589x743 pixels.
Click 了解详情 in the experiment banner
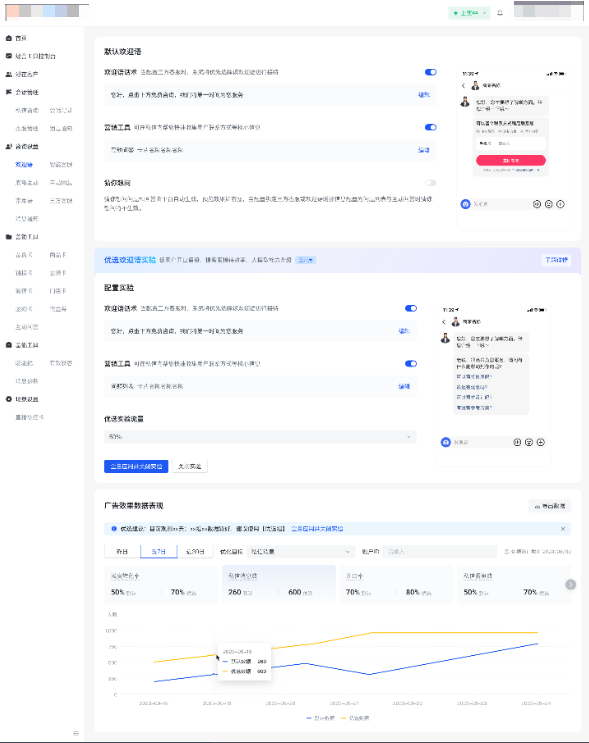pos(556,260)
